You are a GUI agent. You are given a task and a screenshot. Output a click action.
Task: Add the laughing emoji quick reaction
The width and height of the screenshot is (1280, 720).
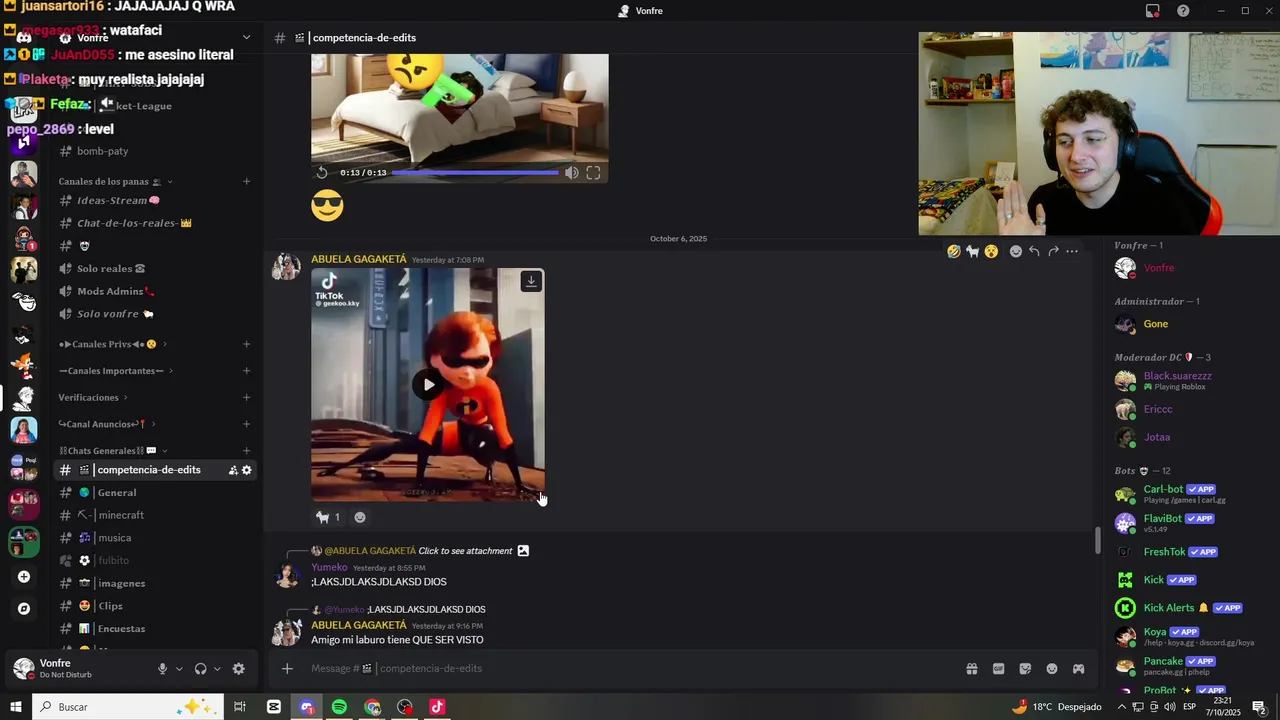954,251
